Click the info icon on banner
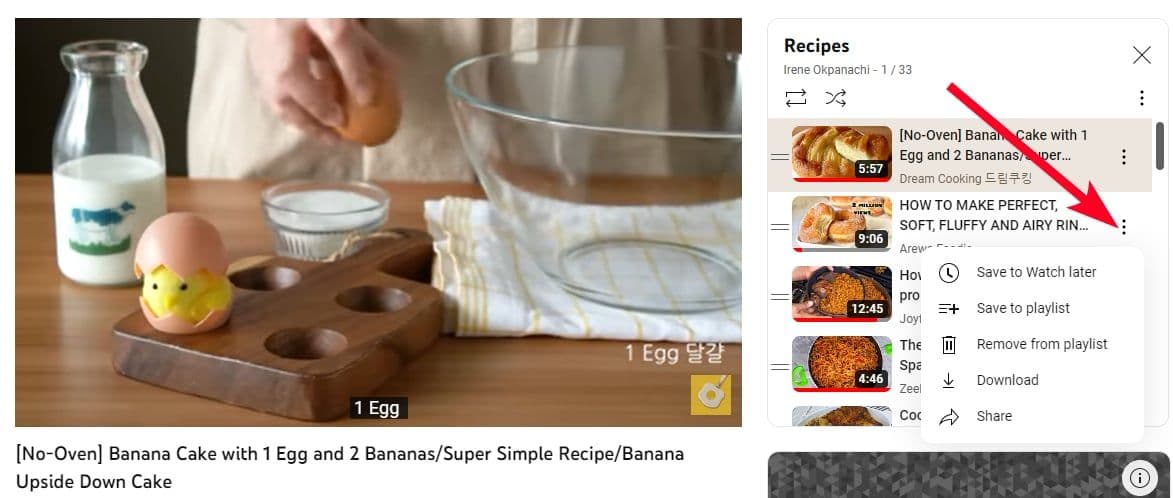 click(x=1139, y=477)
